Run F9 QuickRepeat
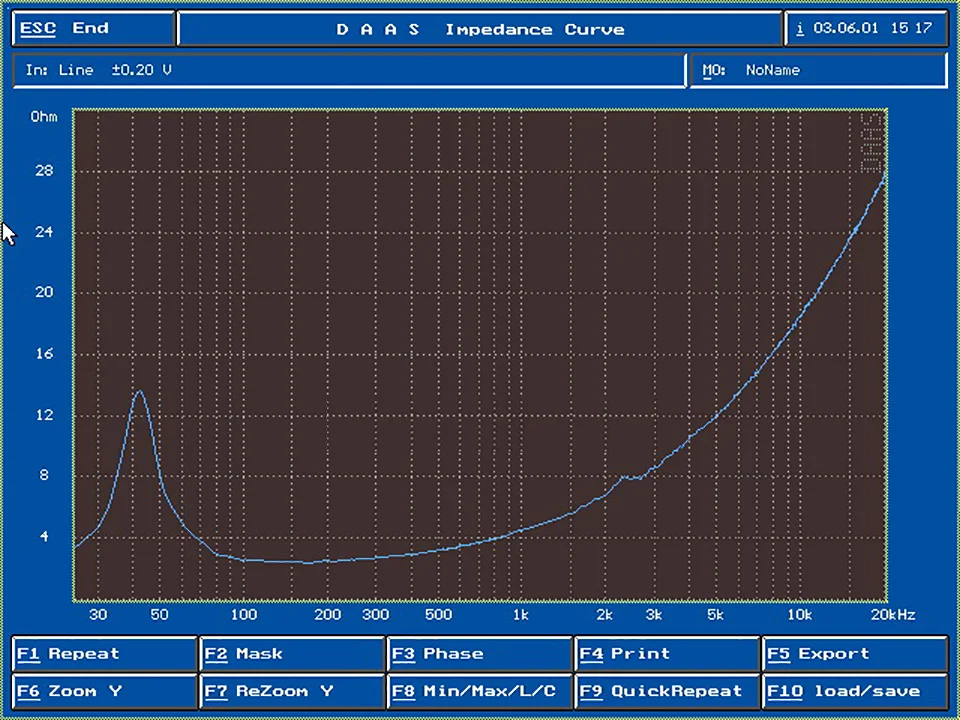This screenshot has width=960, height=720. (667, 692)
